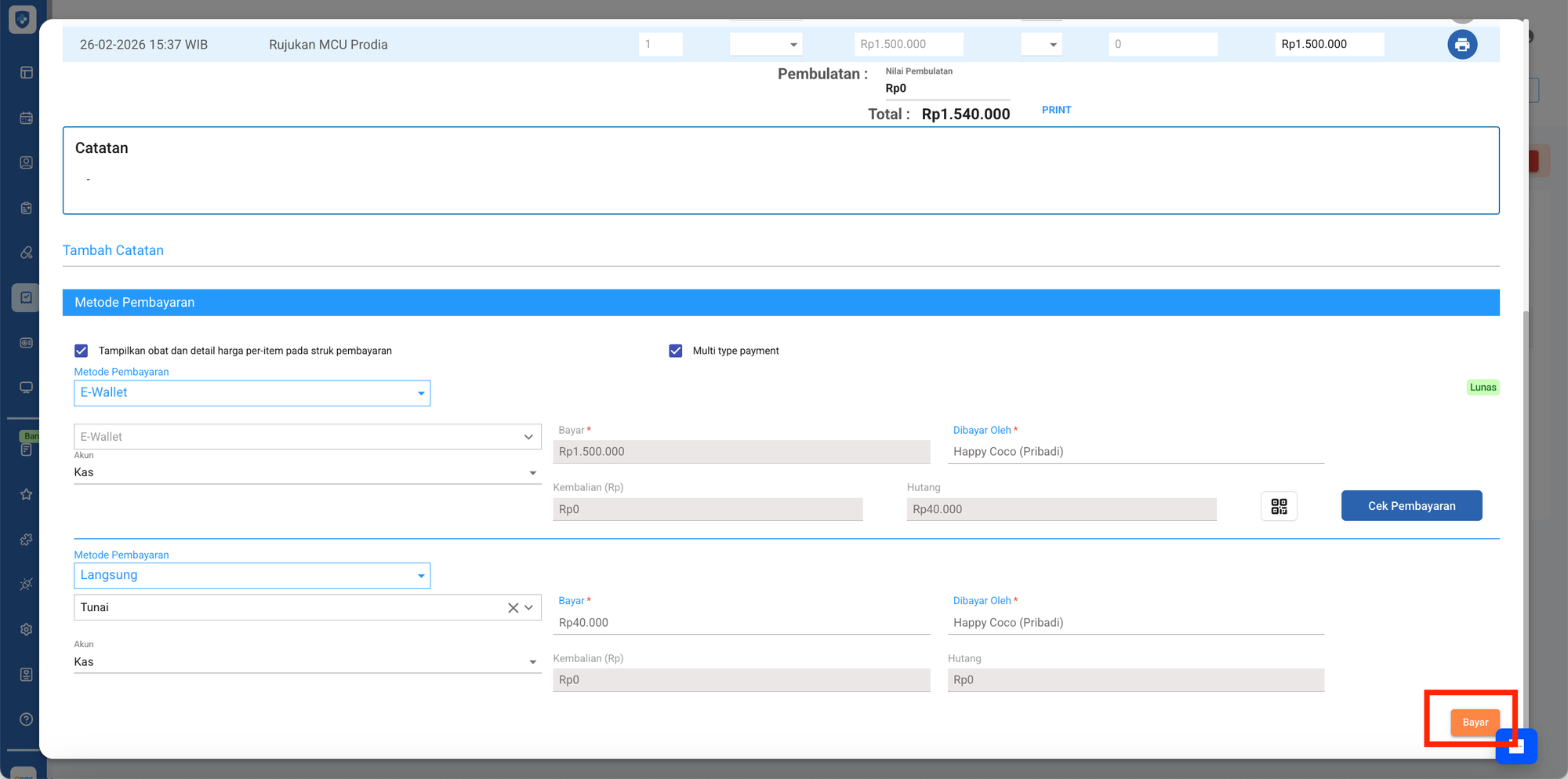The height and width of the screenshot is (779, 1568).
Task: Click the settings gear icon in sidebar
Action: tap(26, 630)
